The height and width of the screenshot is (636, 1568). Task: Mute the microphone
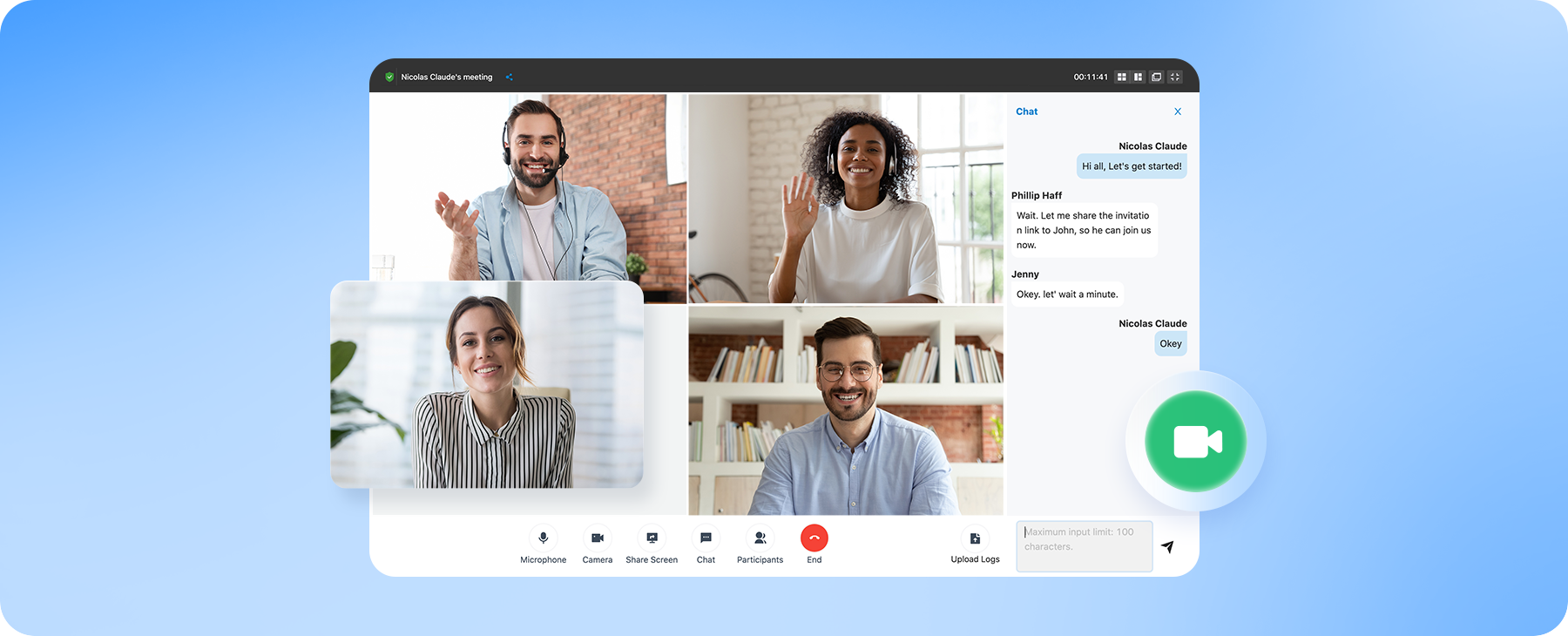[543, 538]
